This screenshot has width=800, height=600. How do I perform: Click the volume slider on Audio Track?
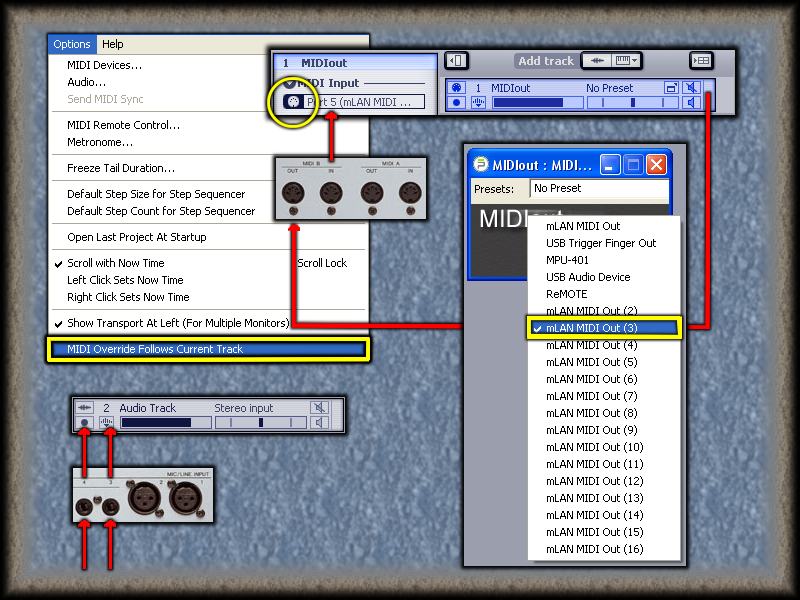click(x=166, y=422)
